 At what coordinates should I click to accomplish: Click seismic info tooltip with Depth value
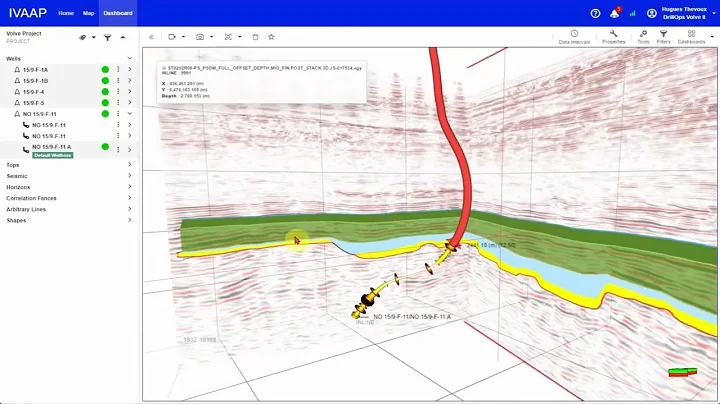tap(262, 82)
